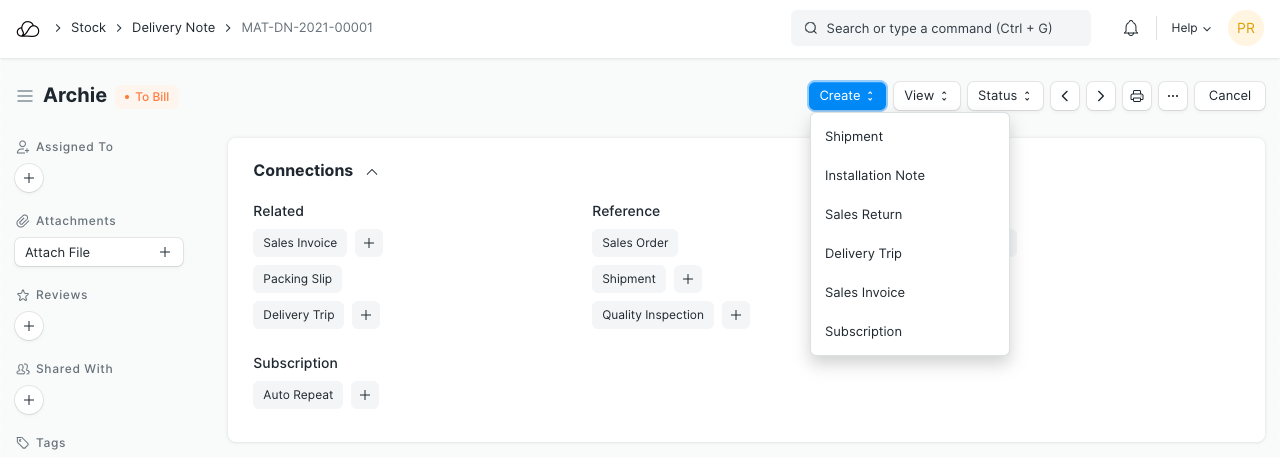Print this delivery note via printer icon
This screenshot has height=457, width=1280.
(1137, 96)
